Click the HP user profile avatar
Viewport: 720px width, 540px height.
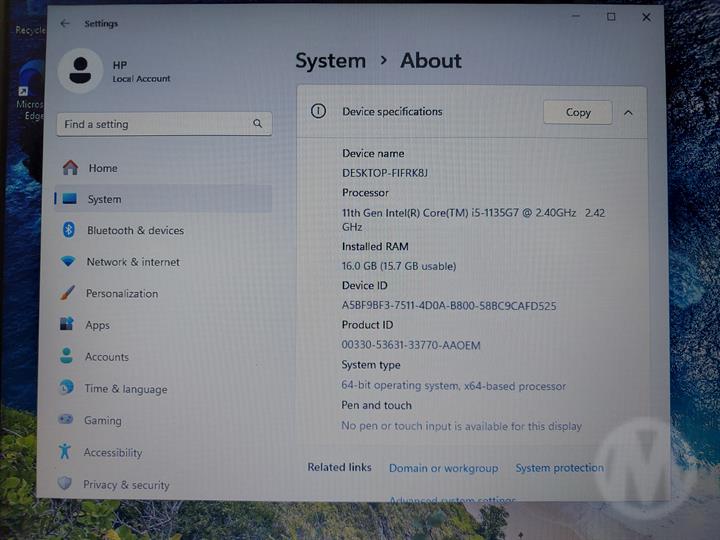[80, 70]
